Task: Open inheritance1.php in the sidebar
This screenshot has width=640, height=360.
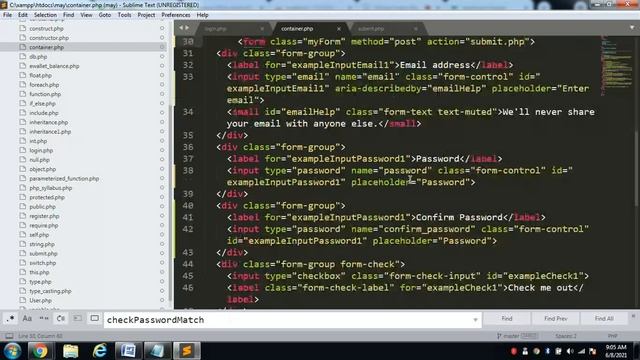Action: coord(50,132)
